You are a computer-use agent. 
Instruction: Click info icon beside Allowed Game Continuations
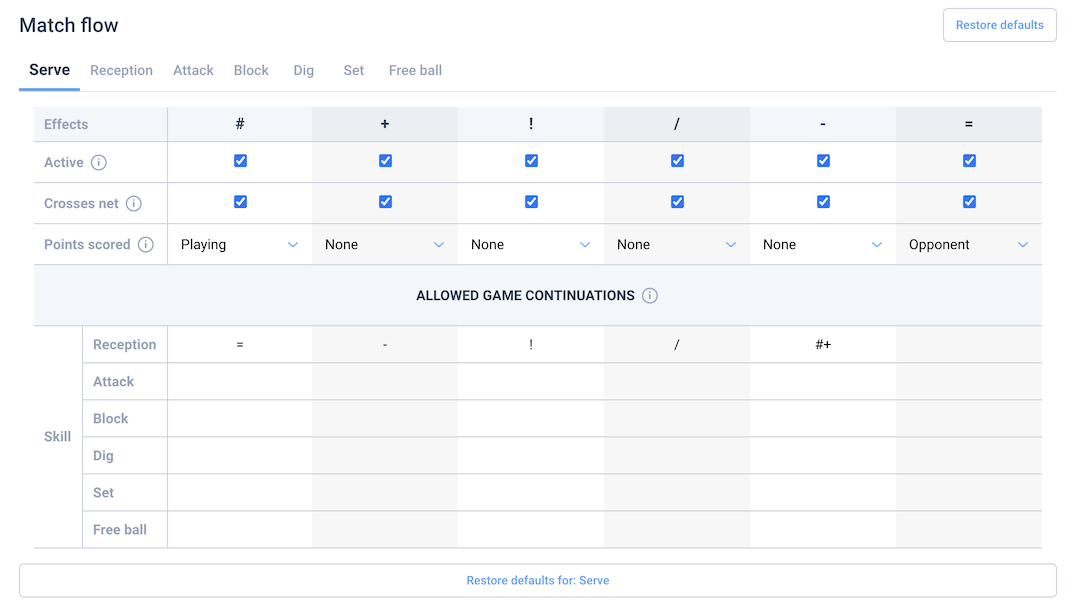(x=650, y=295)
